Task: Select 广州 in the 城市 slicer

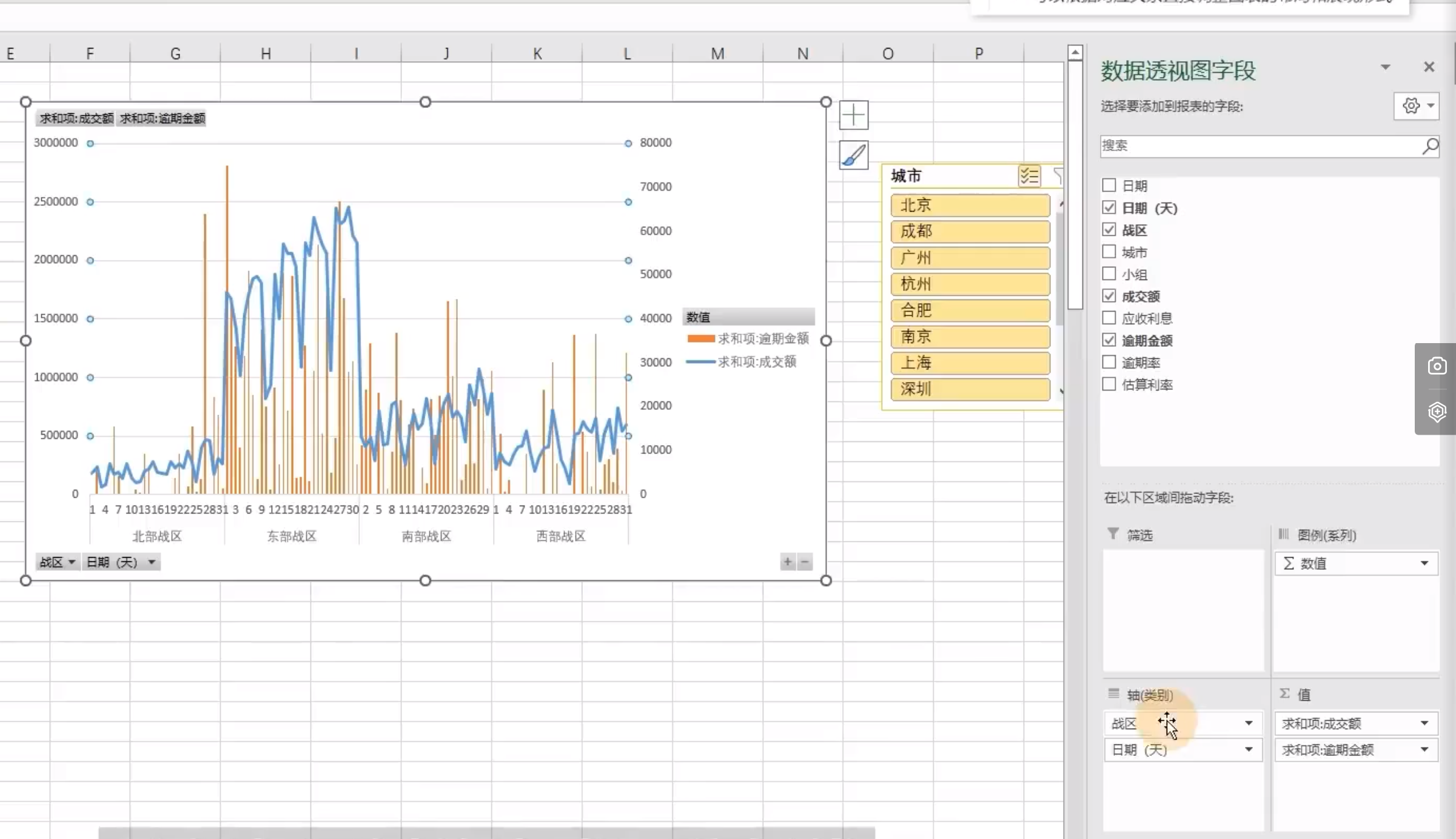Action: tap(970, 258)
